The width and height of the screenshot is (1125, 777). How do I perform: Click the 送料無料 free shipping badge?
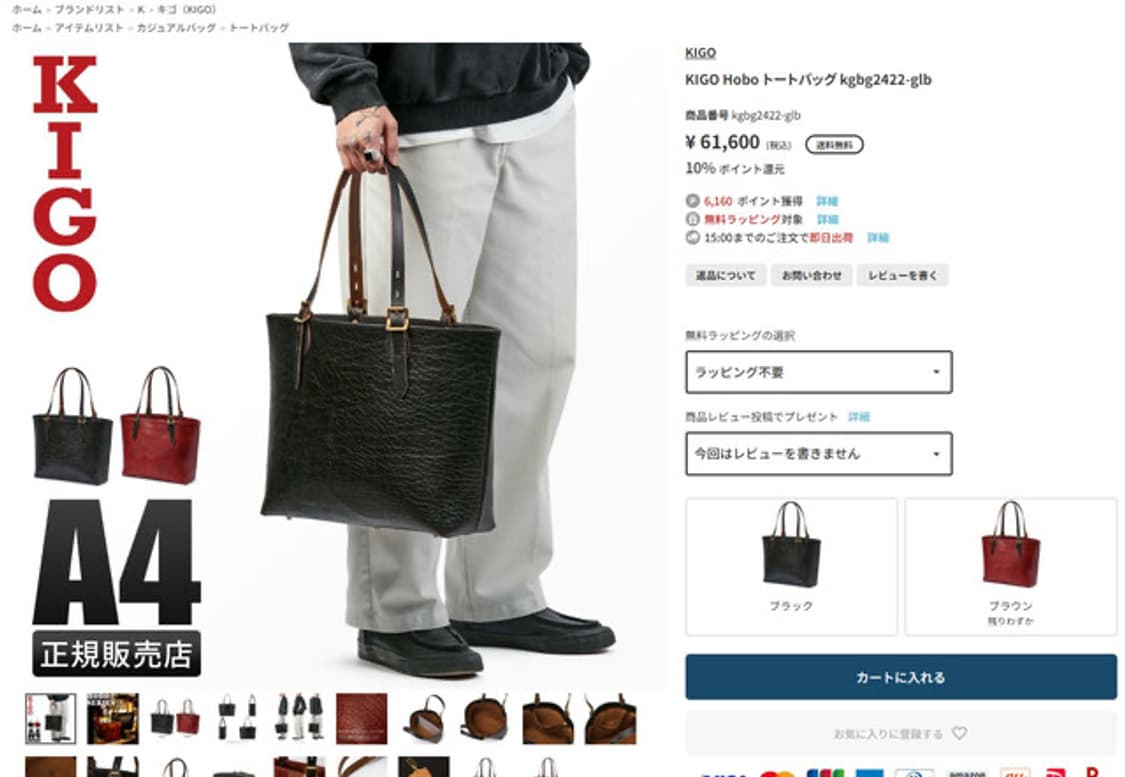click(834, 145)
